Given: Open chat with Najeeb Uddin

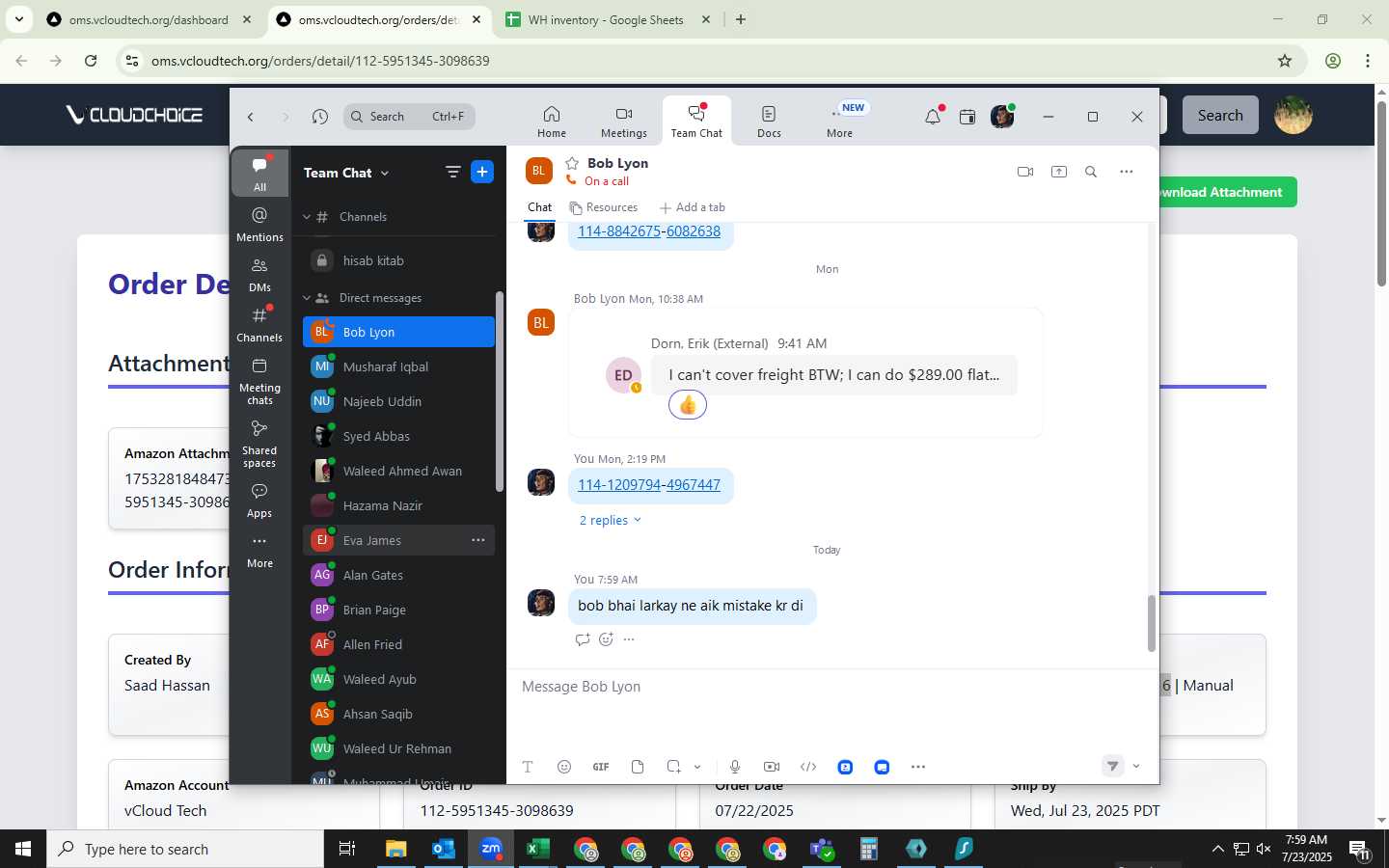Looking at the screenshot, I should pyautogui.click(x=398, y=401).
